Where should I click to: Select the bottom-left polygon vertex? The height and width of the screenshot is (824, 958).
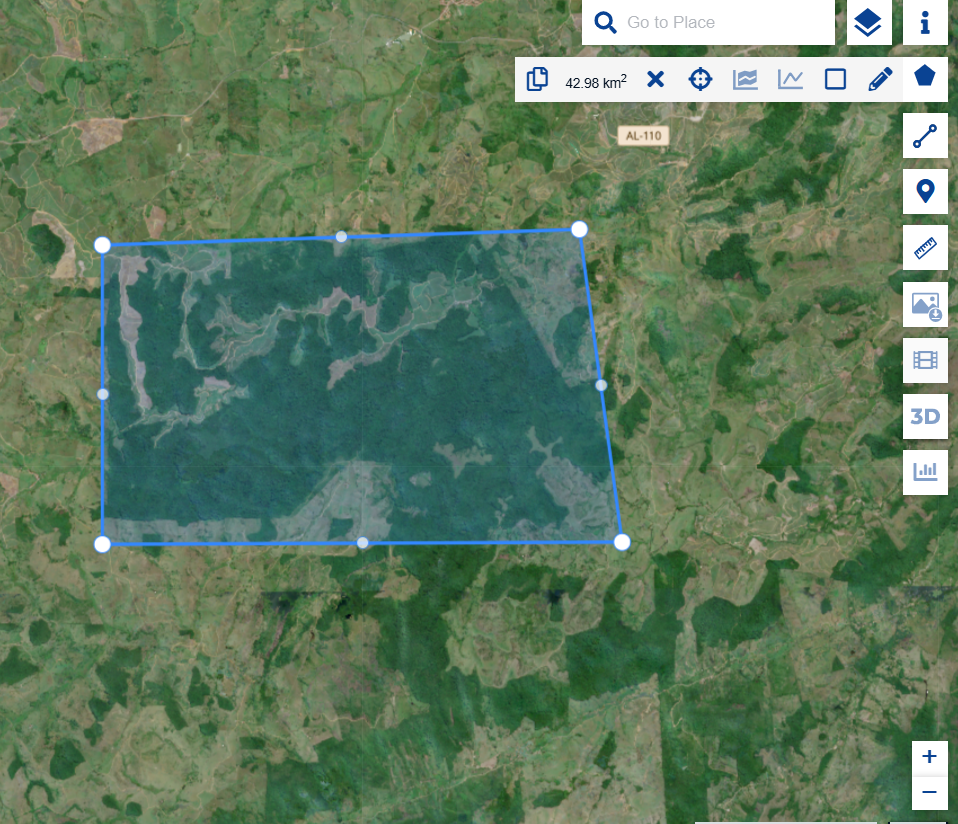[103, 544]
